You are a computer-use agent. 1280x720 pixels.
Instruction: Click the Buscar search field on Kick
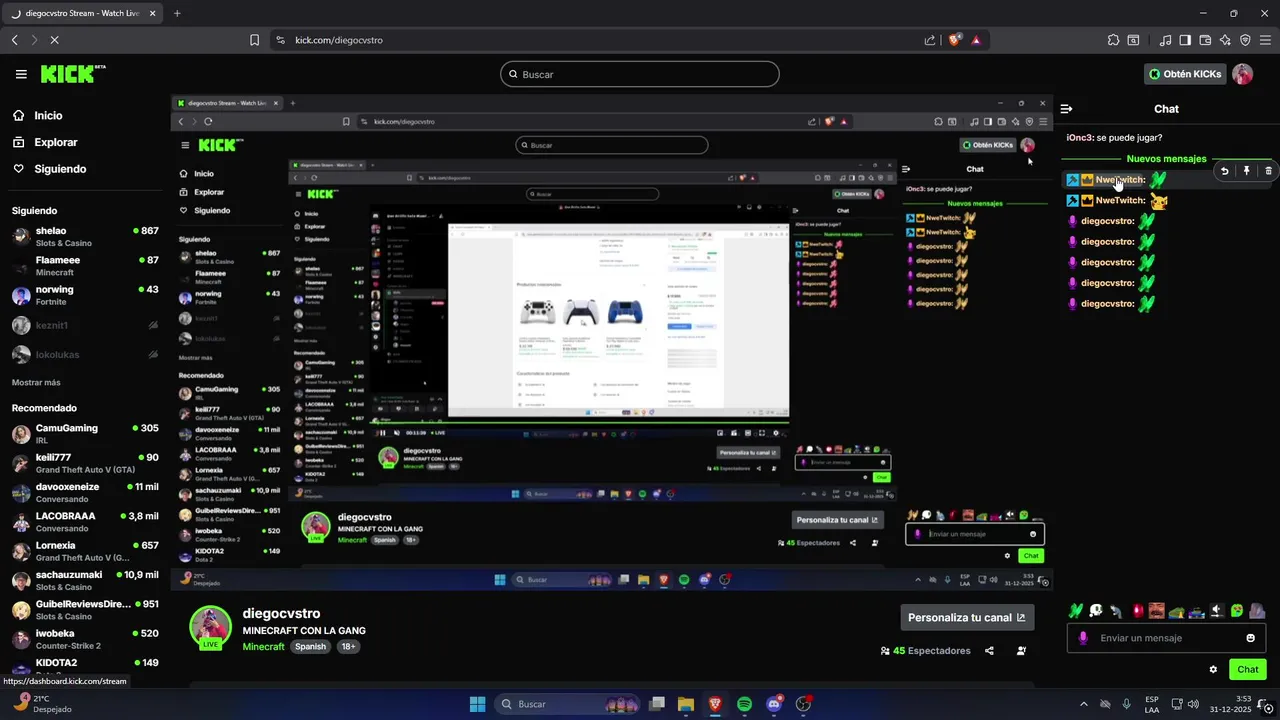click(x=640, y=74)
